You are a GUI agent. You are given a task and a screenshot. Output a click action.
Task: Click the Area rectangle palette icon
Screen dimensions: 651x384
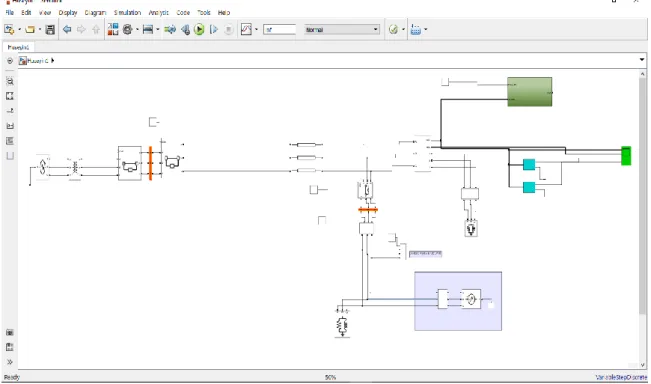point(10,156)
